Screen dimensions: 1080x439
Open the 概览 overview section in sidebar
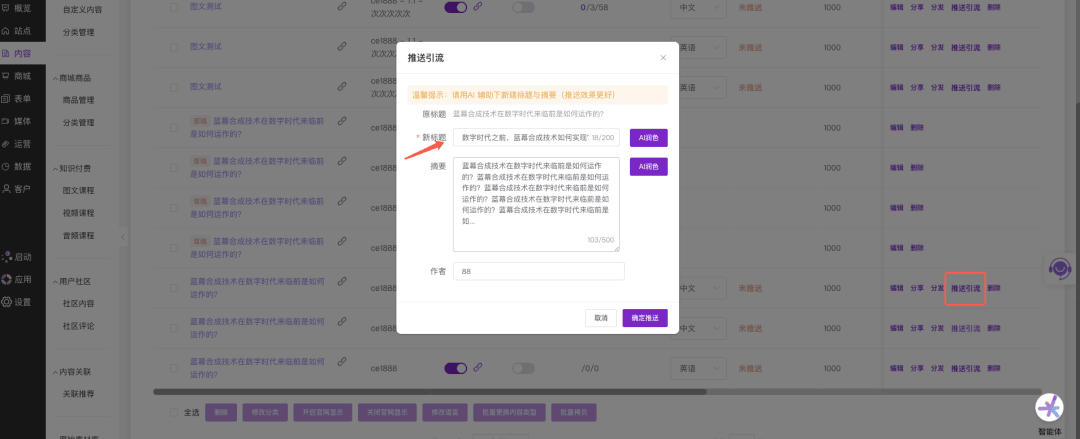(x=17, y=8)
